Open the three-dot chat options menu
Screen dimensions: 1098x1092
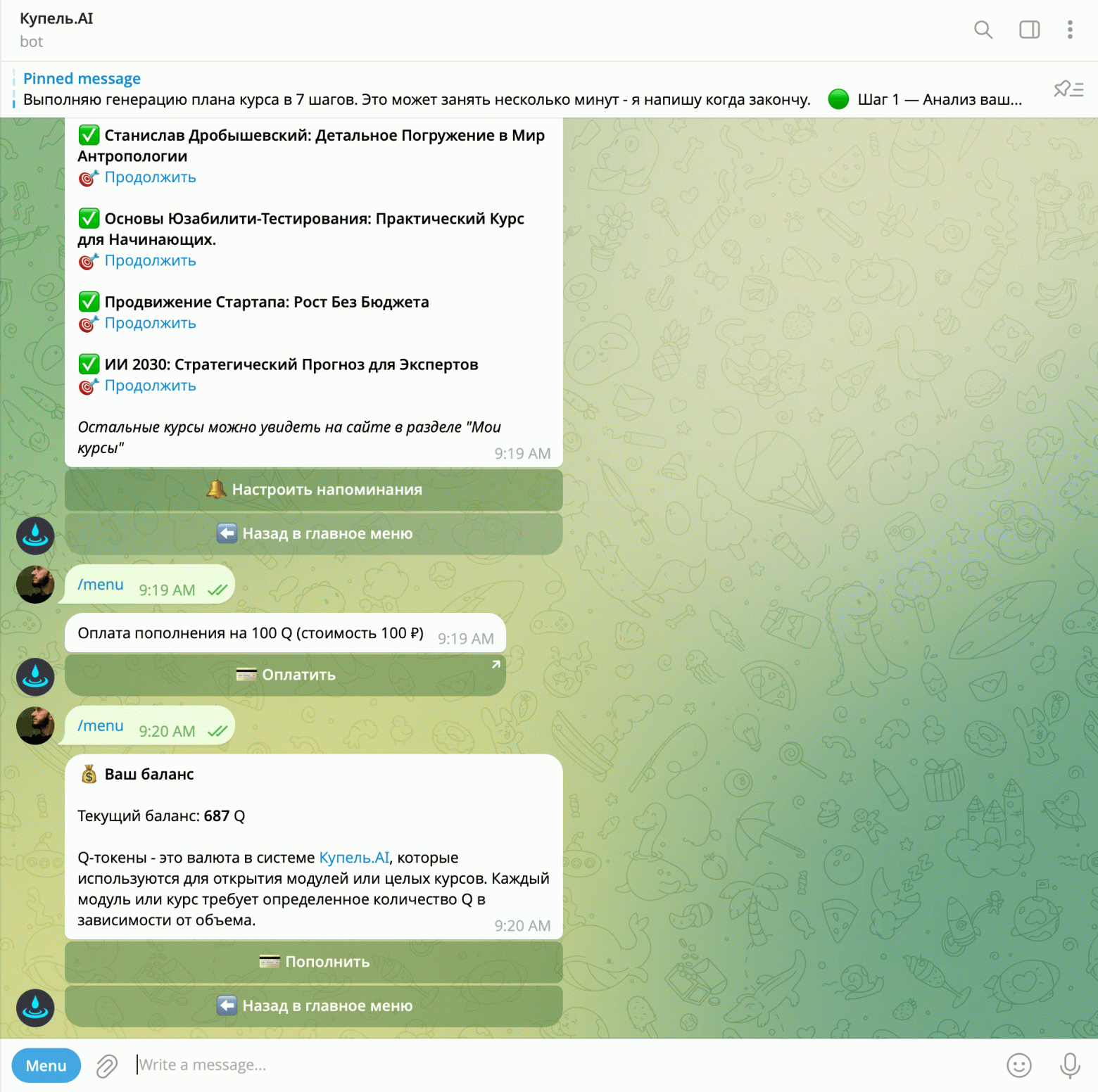pyautogui.click(x=1070, y=30)
